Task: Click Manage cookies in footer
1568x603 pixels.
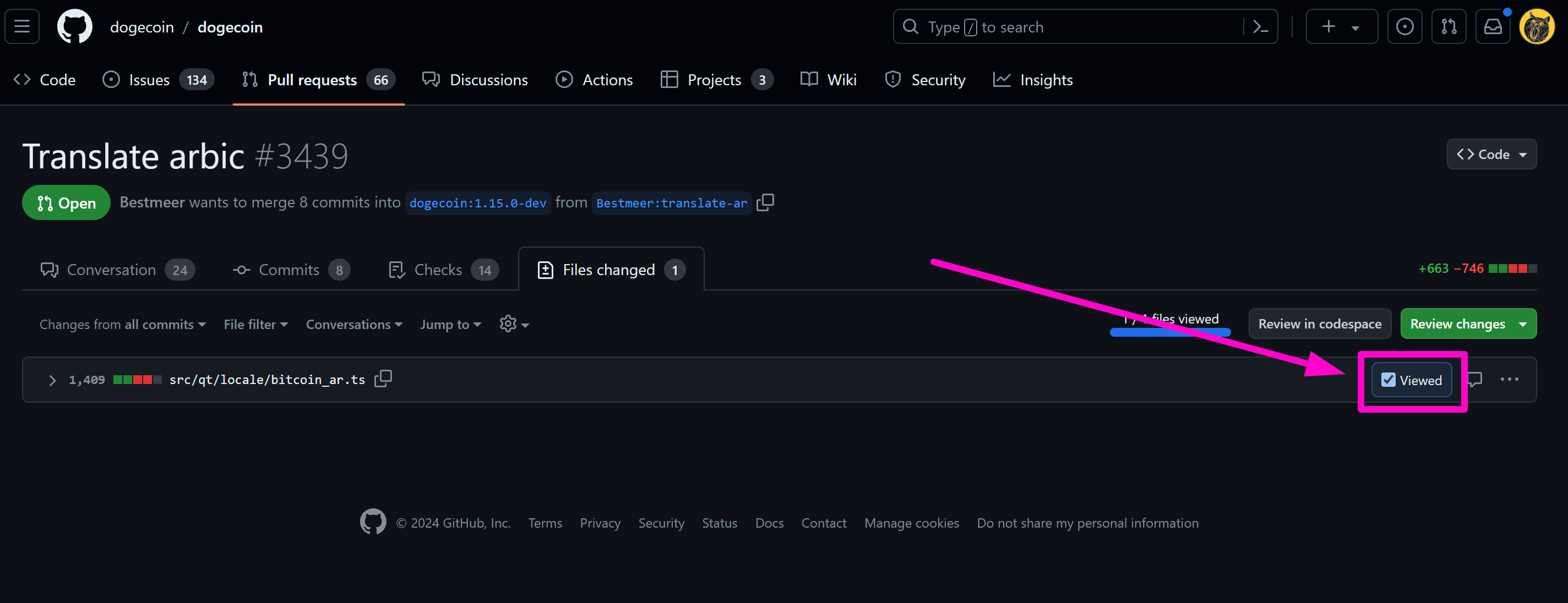Action: pos(911,523)
